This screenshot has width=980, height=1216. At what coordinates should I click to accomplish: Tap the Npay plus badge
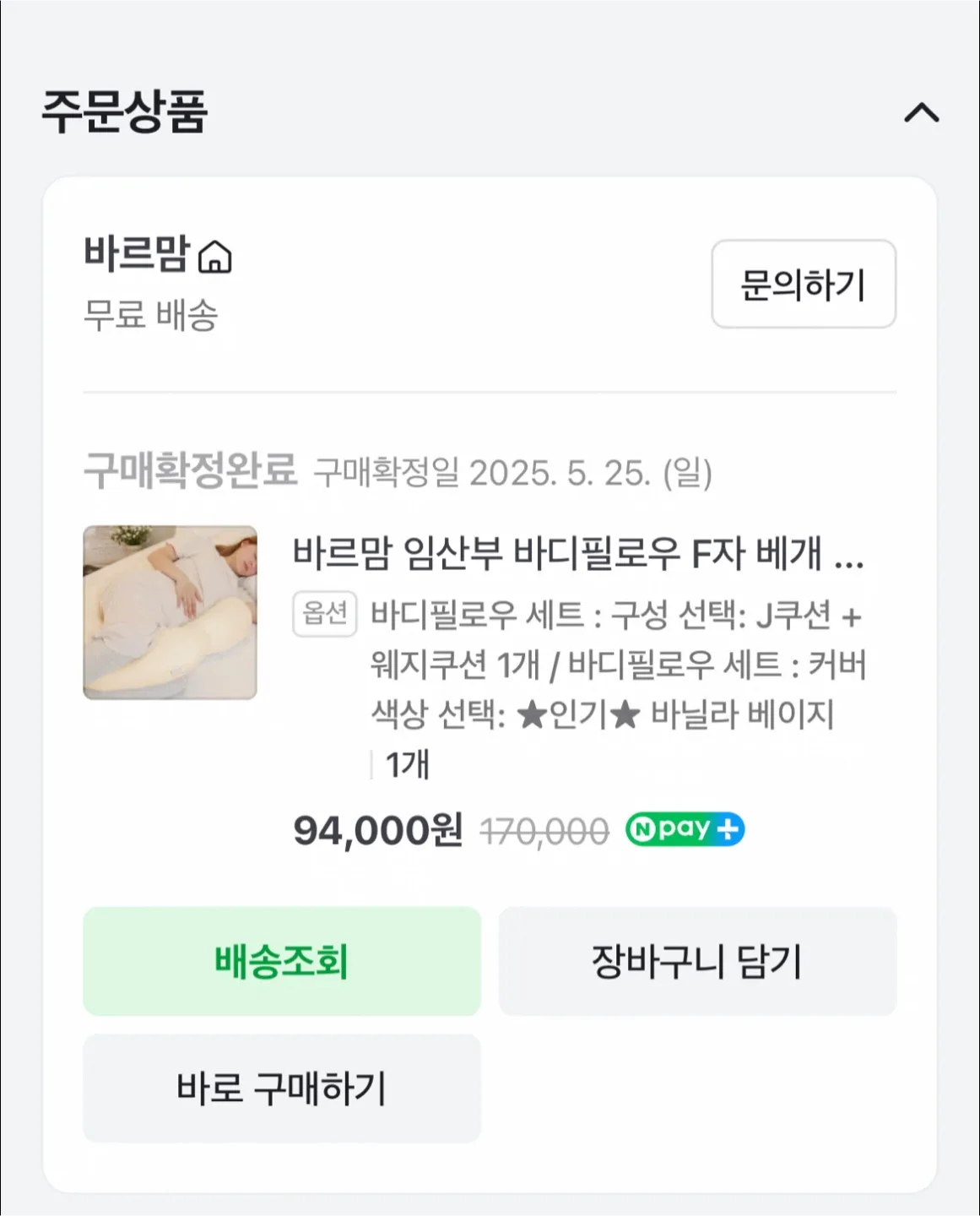[x=685, y=829]
